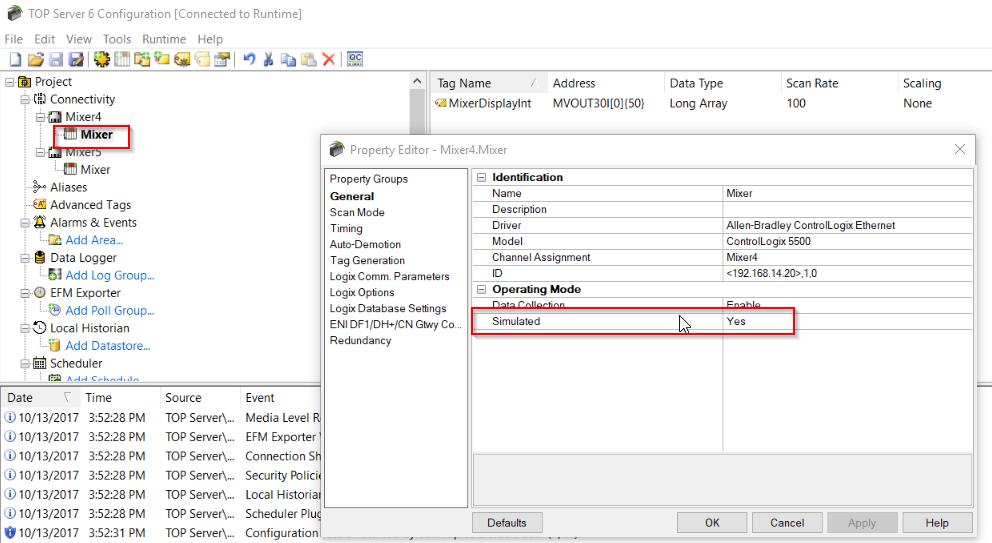Click the Simulated value Yes field

pyautogui.click(x=847, y=321)
